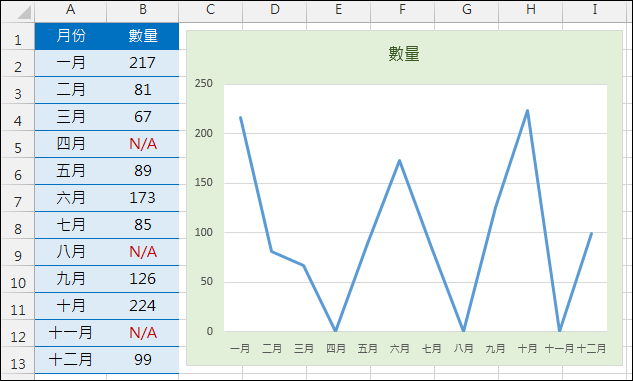The width and height of the screenshot is (633, 381).
Task: Click the 六月 chart axis label
Action: (400, 348)
